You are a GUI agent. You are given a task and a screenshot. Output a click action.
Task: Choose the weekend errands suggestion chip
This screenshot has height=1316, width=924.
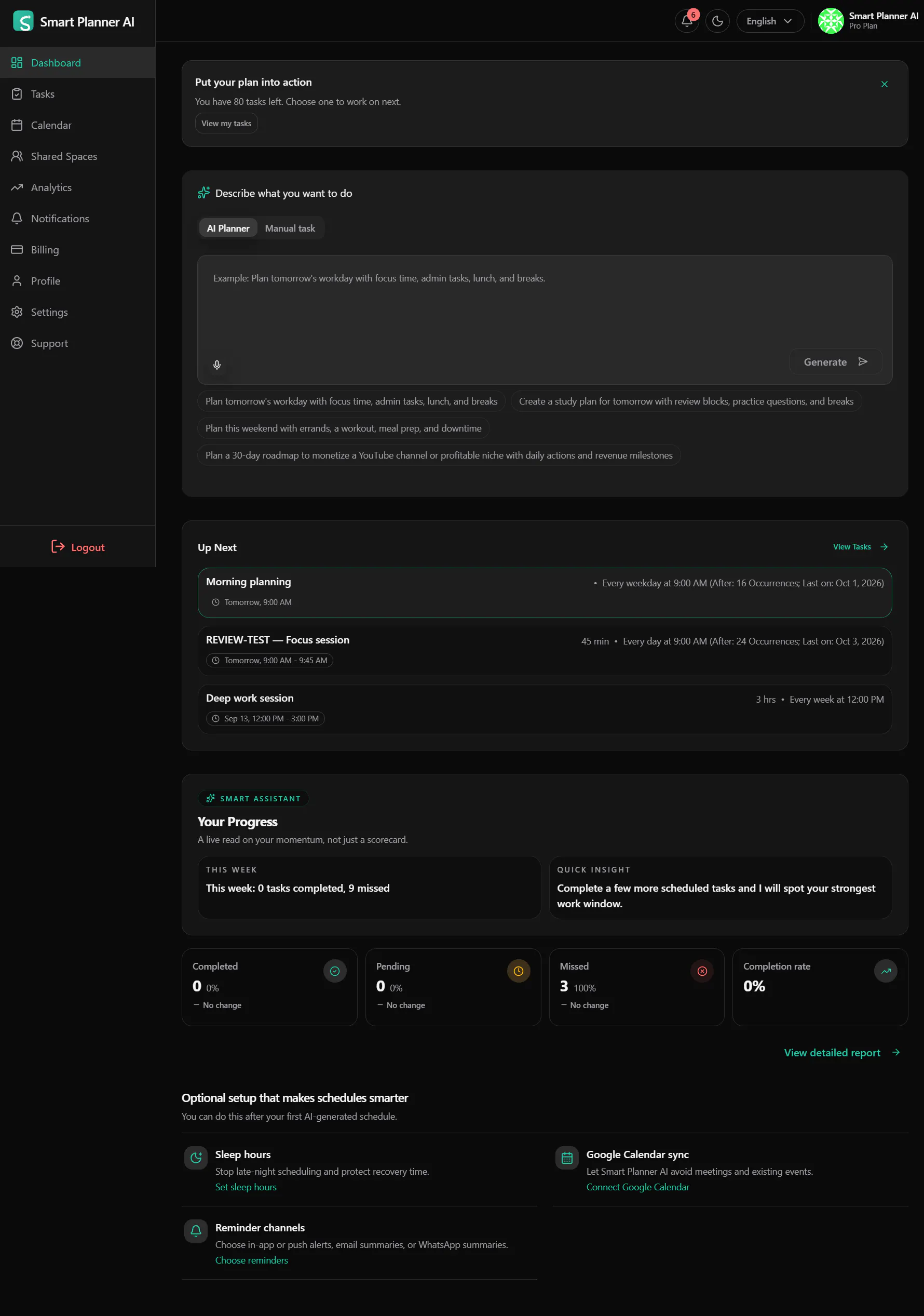343,428
